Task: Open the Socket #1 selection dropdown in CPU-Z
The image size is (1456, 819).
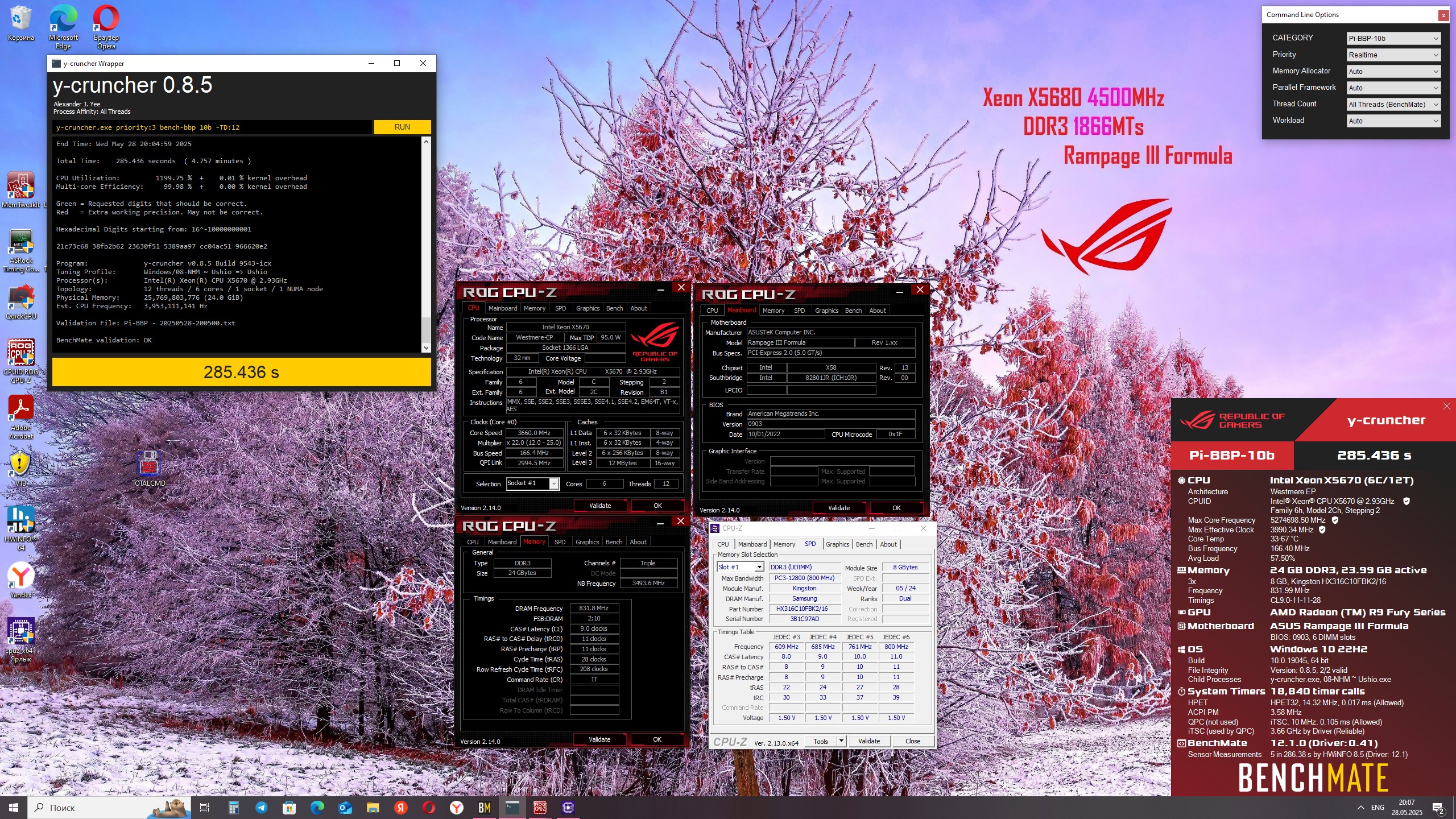Action: (532, 483)
